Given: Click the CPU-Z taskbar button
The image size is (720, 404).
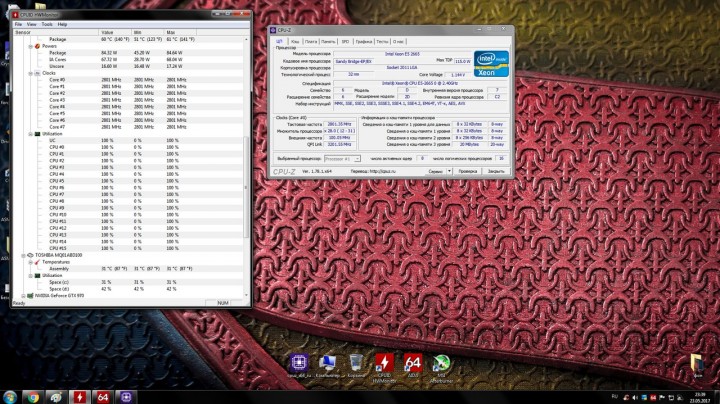Looking at the screenshot, I should point(126,397).
